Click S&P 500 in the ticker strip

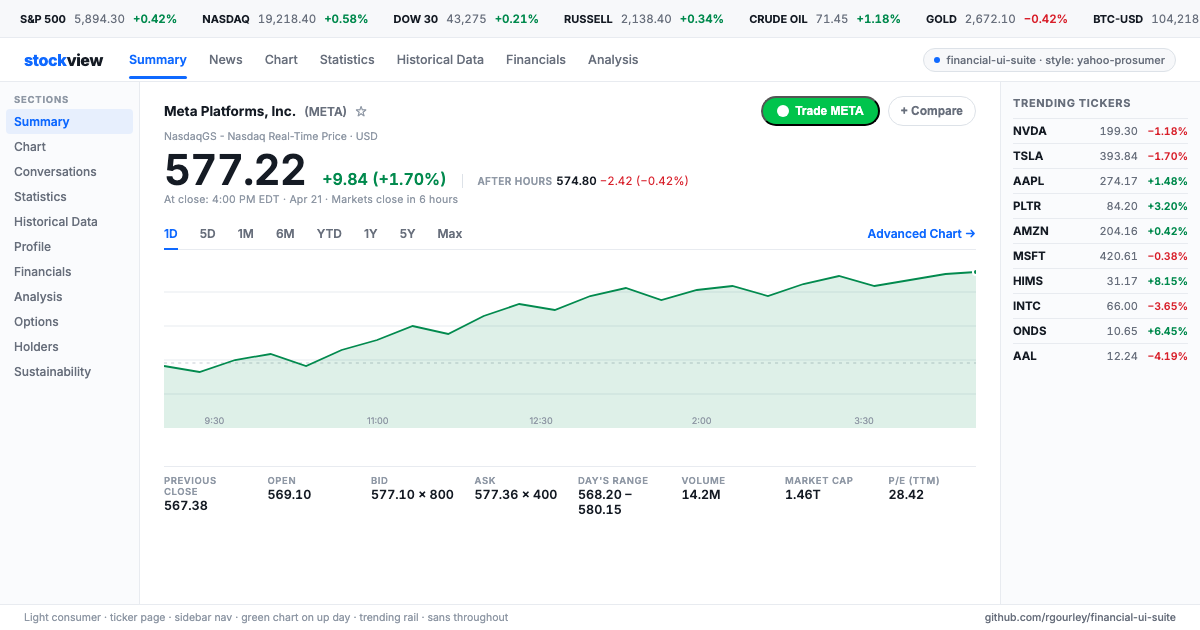coord(98,19)
